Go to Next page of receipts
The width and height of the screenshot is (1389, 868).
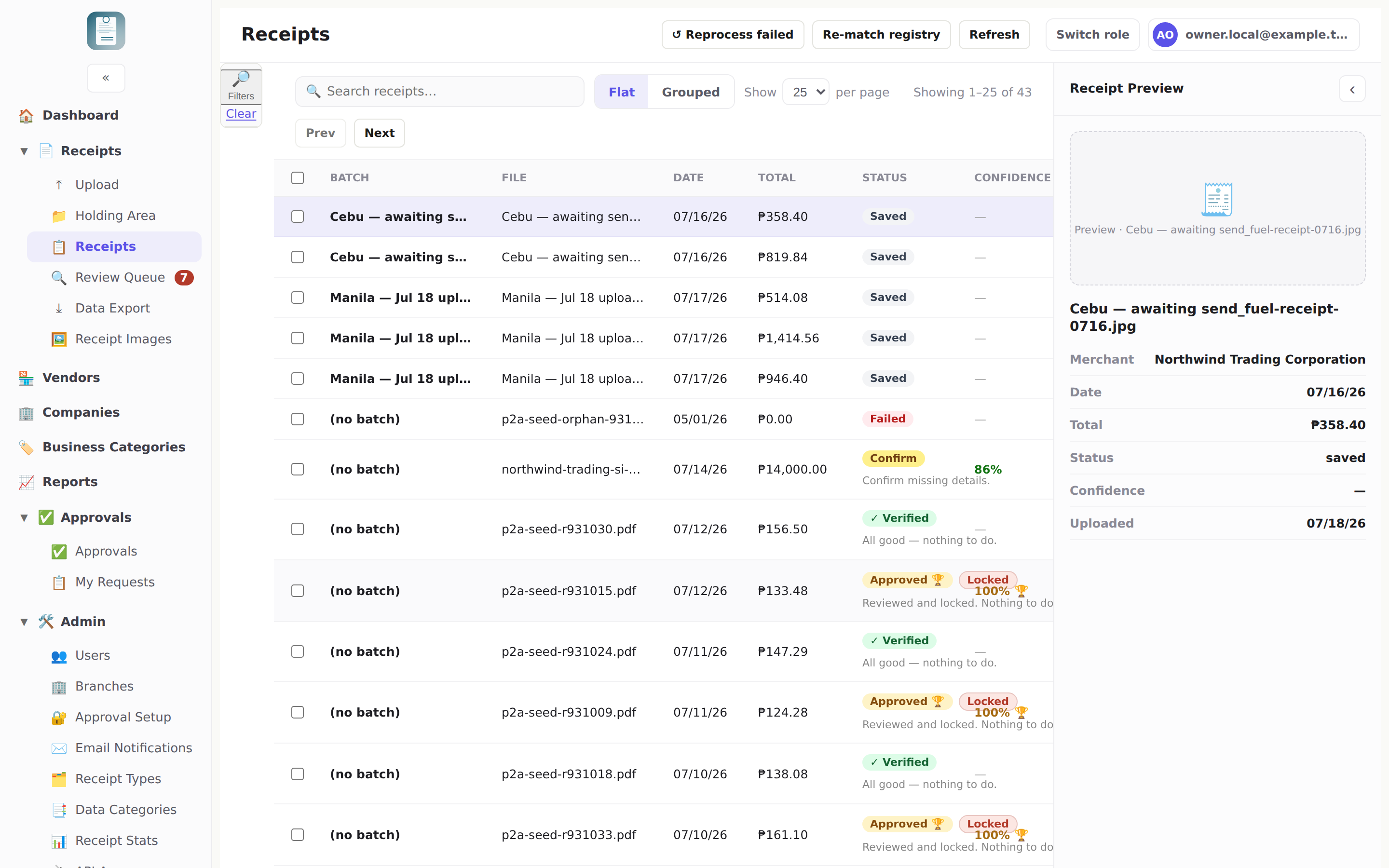380,133
